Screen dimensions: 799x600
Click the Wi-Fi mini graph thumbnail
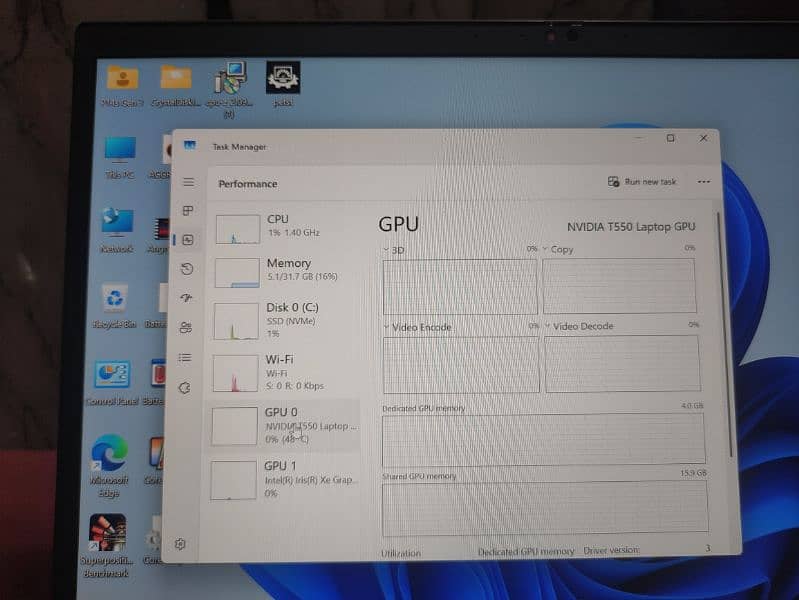[x=235, y=373]
